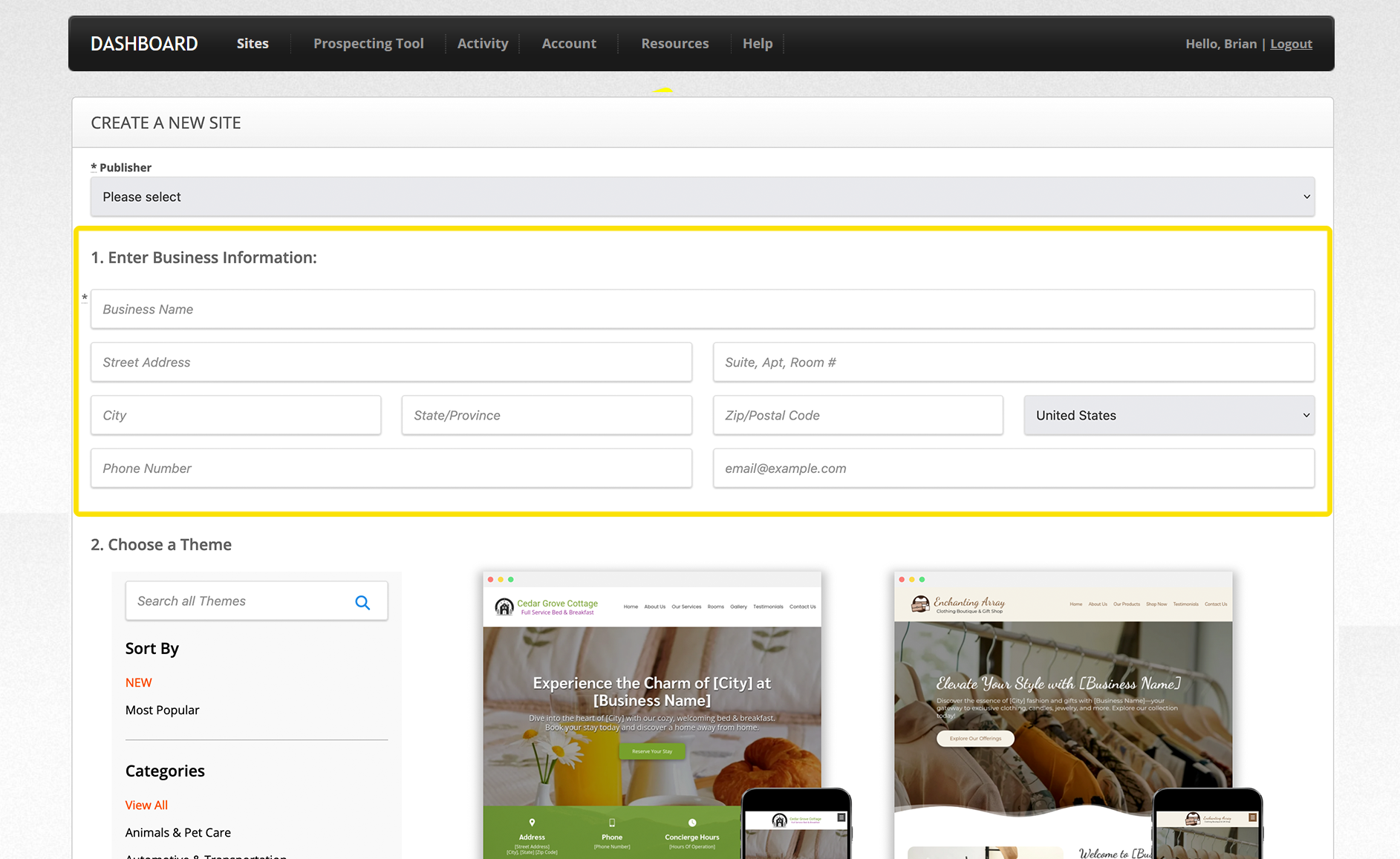1400x859 pixels.
Task: Focus the Street Address field
Action: coord(391,362)
